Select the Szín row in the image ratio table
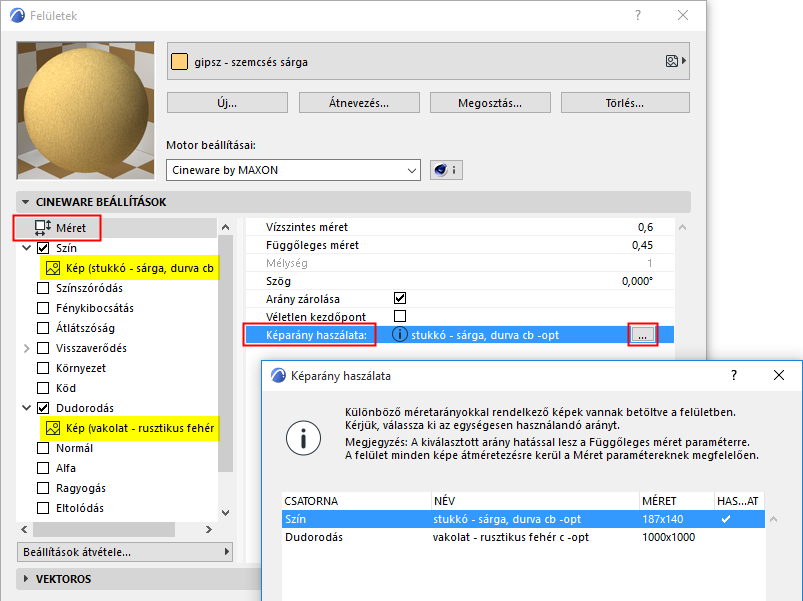 point(523,519)
